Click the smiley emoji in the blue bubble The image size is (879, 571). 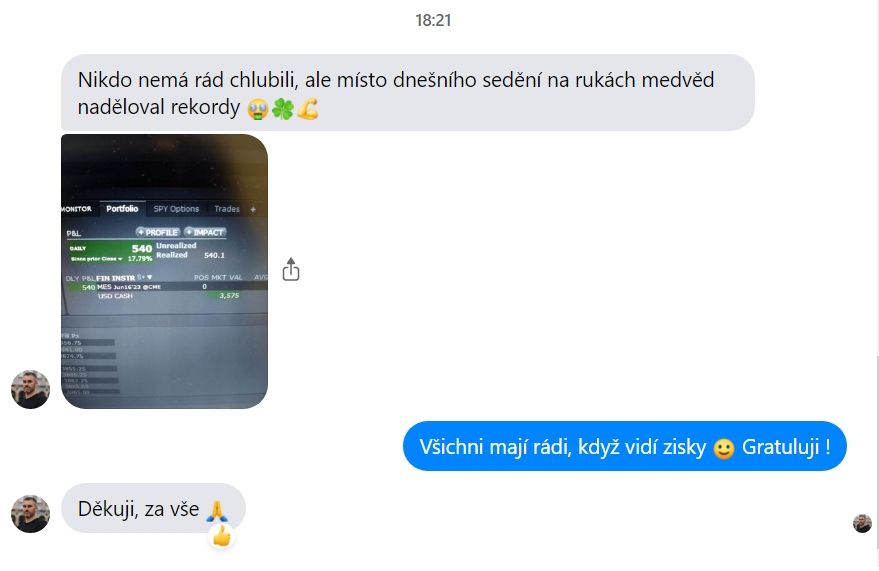coord(724,448)
